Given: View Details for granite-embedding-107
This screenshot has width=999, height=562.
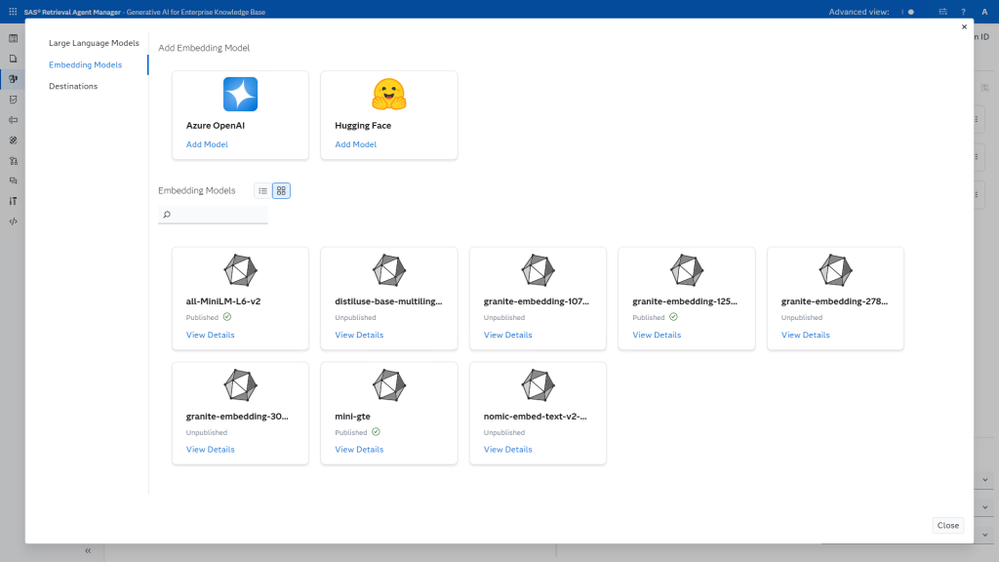Looking at the screenshot, I should pos(508,335).
